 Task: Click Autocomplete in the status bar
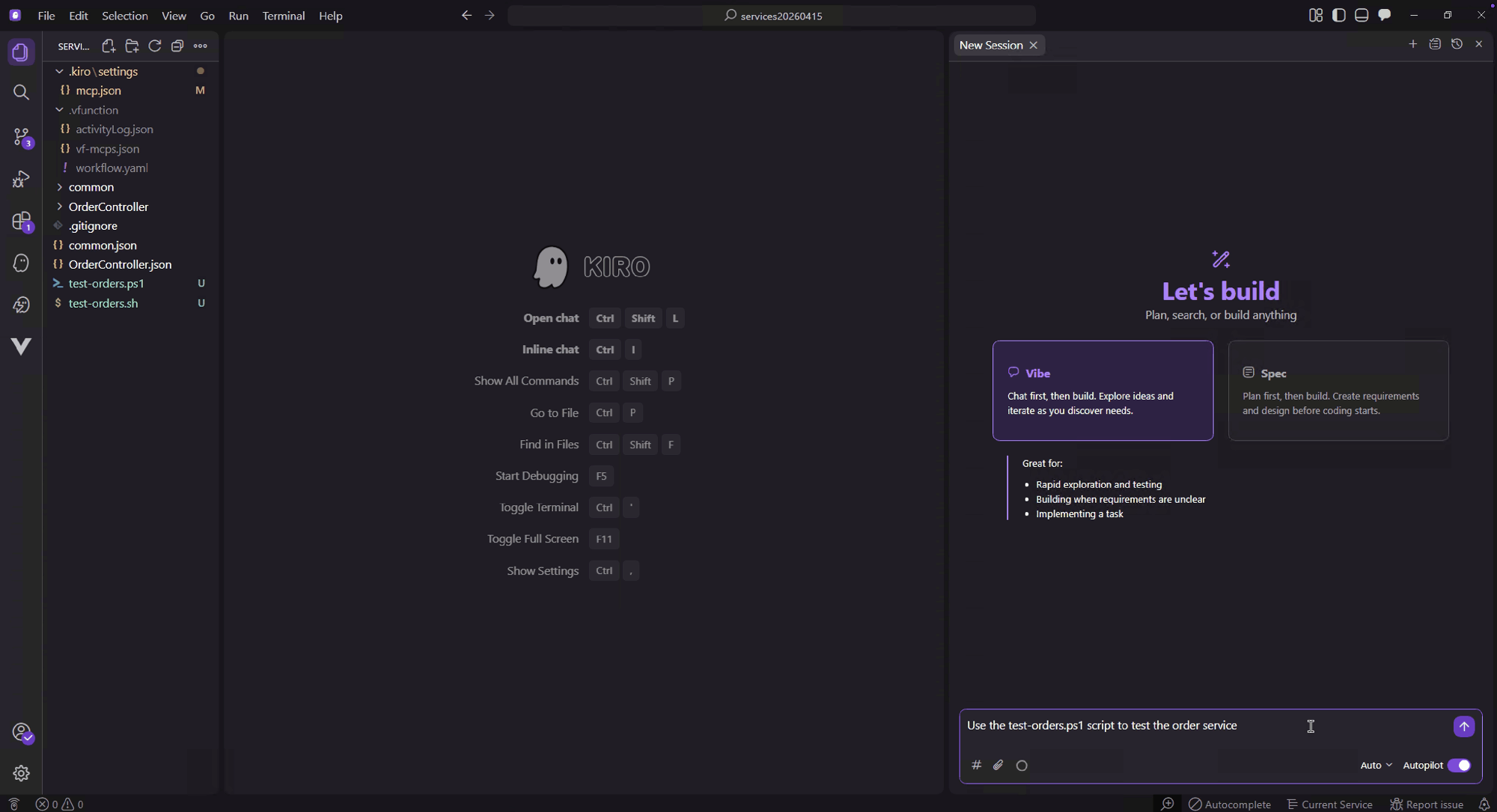[x=1230, y=804]
